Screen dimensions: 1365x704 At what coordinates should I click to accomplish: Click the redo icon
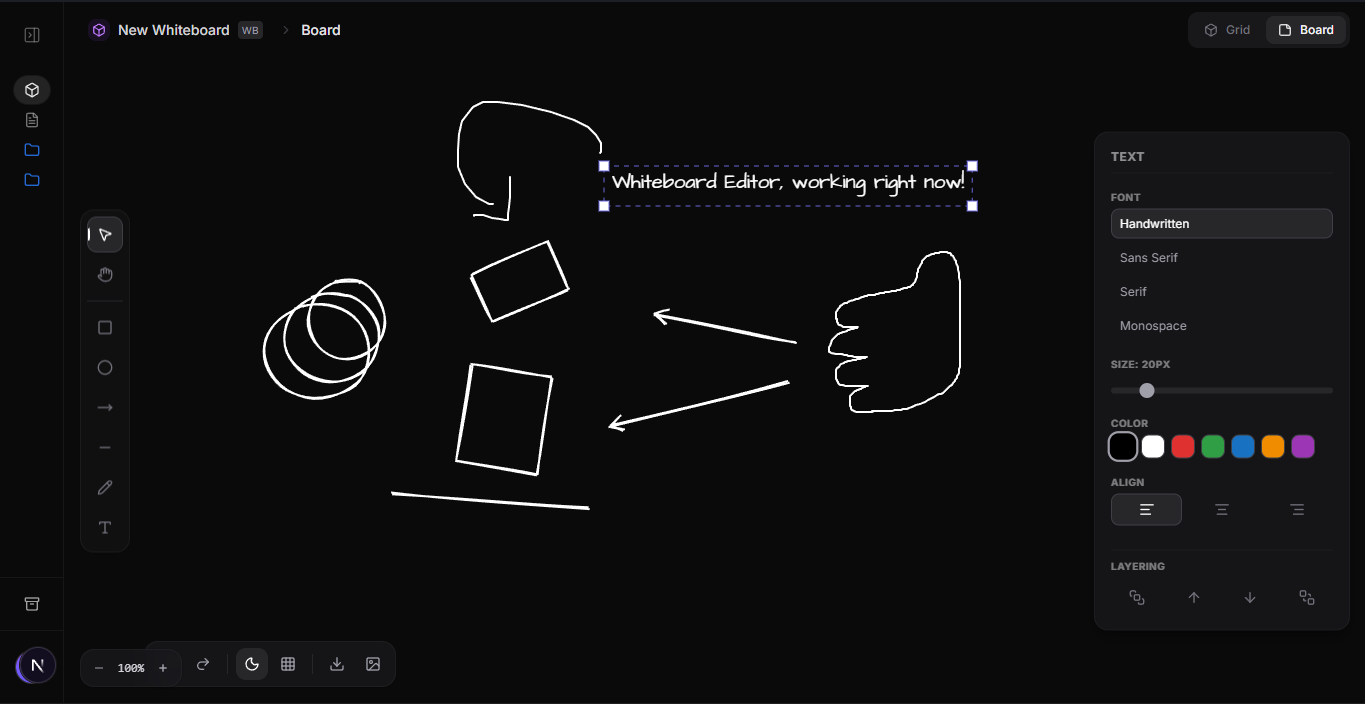click(x=203, y=663)
